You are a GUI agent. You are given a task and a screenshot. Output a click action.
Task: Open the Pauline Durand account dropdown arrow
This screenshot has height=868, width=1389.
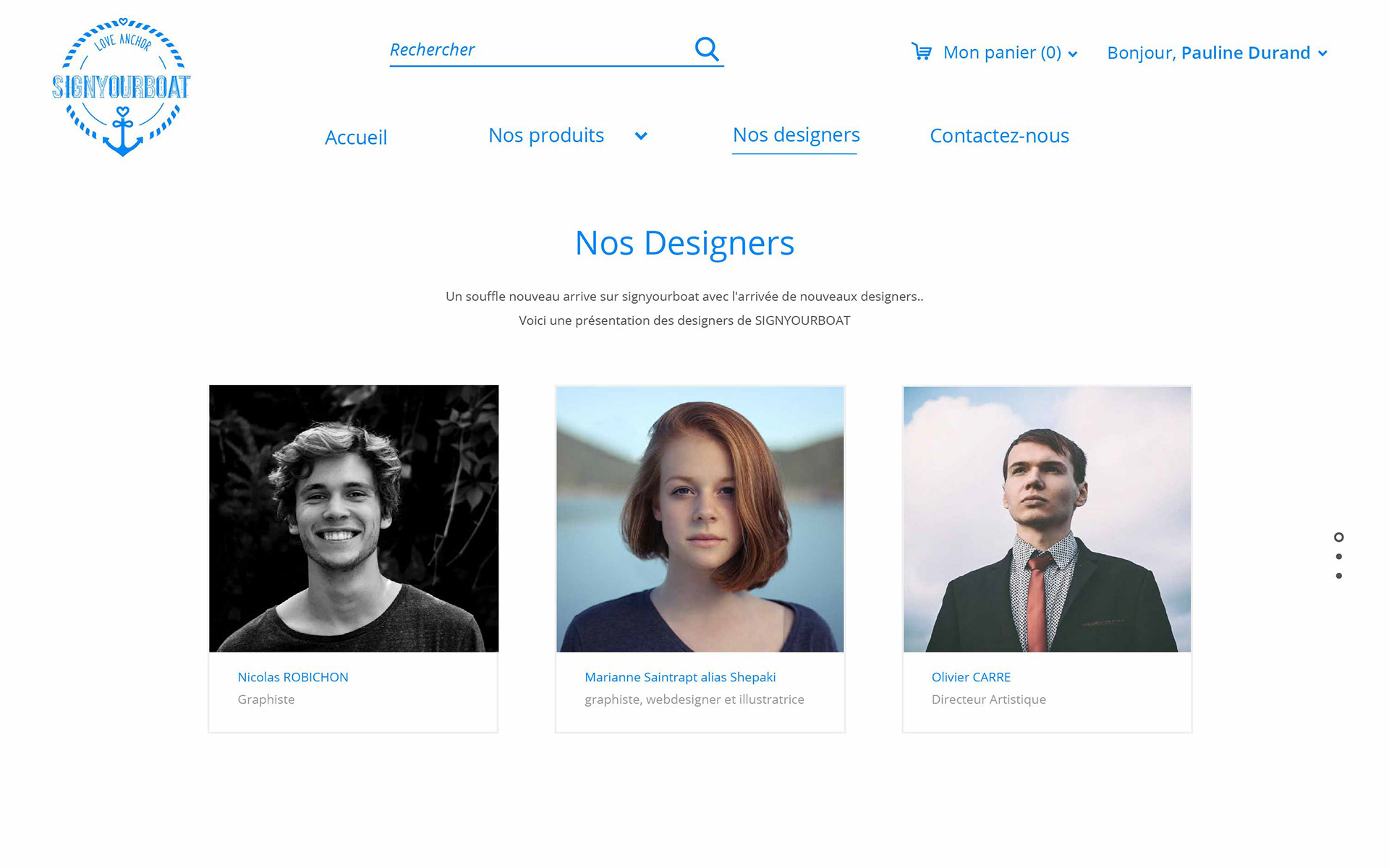pos(1322,54)
